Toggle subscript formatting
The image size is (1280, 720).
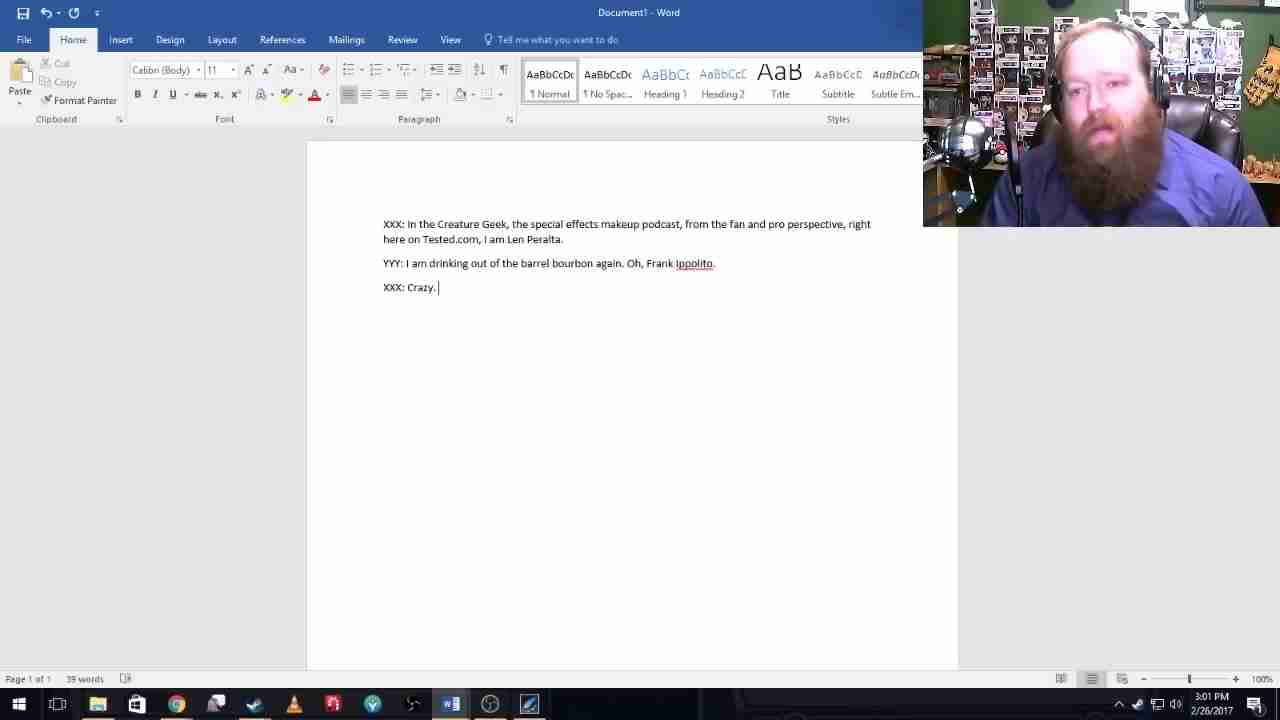tap(219, 94)
